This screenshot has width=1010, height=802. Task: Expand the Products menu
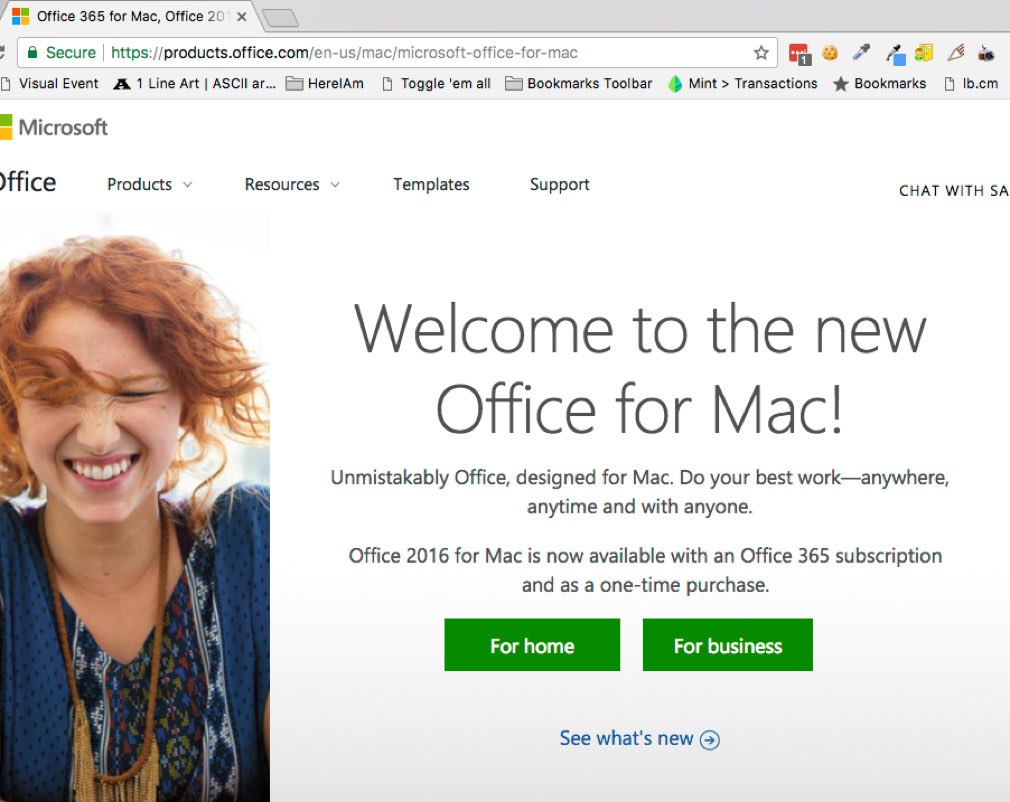pos(149,185)
